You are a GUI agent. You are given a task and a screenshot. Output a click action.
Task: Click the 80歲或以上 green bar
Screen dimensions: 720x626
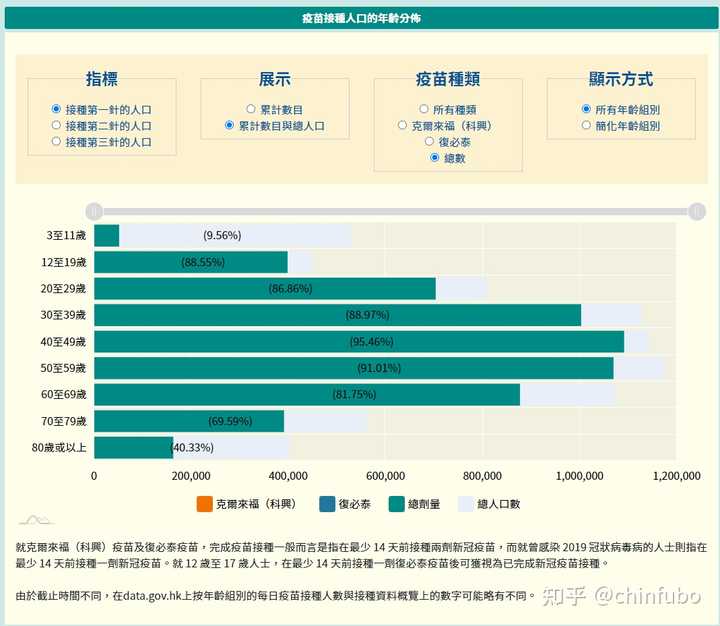point(132,446)
